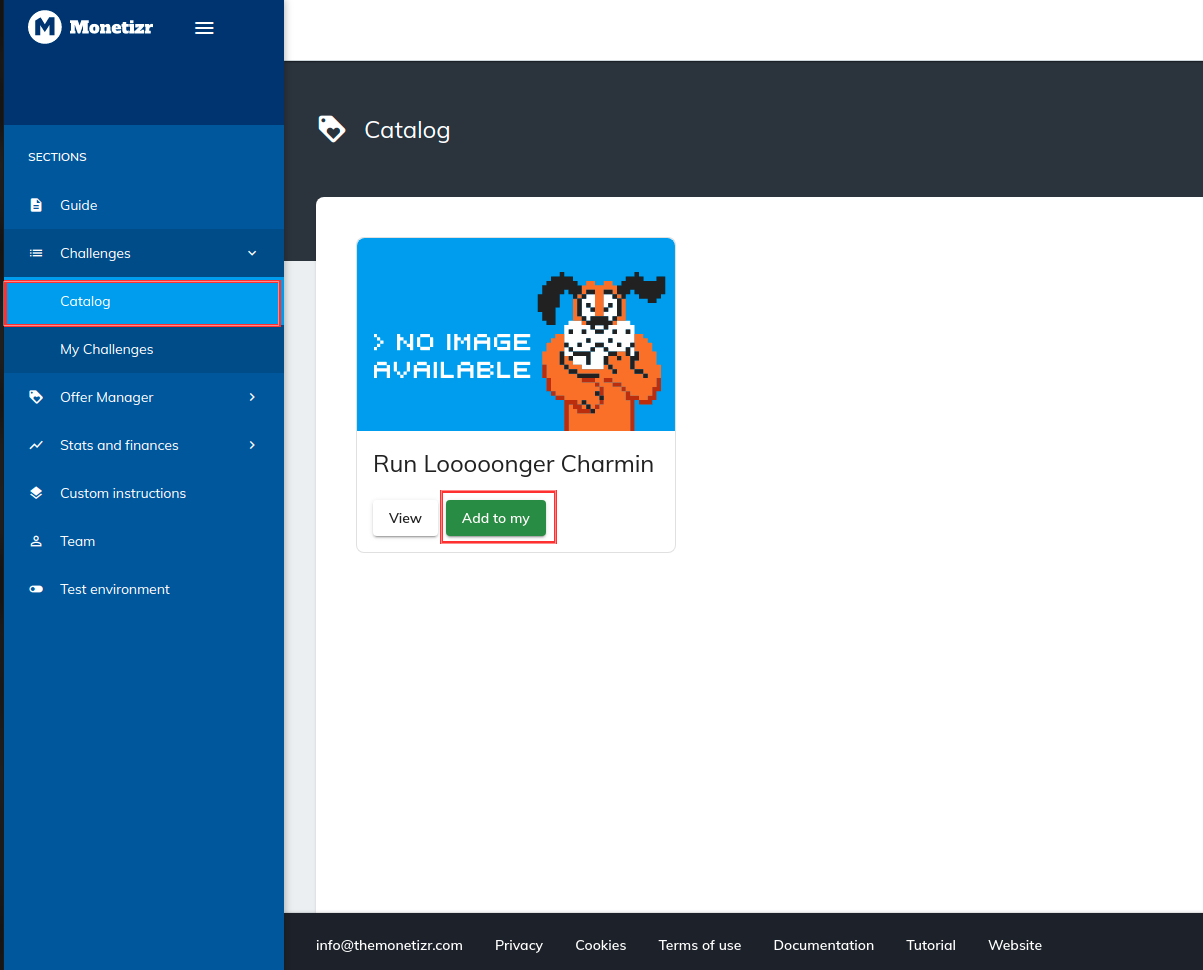The width and height of the screenshot is (1203, 970).
Task: Click the Offer Manager tag icon
Action: coord(36,397)
